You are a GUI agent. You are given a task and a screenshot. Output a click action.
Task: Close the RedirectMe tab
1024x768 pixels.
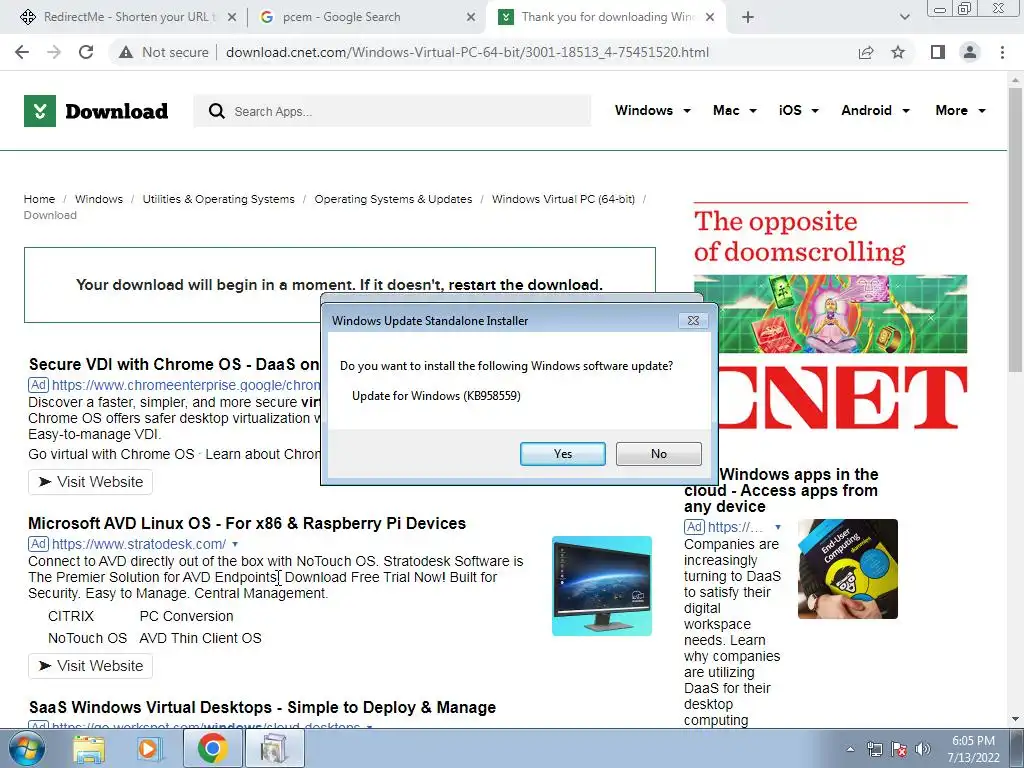(232, 17)
